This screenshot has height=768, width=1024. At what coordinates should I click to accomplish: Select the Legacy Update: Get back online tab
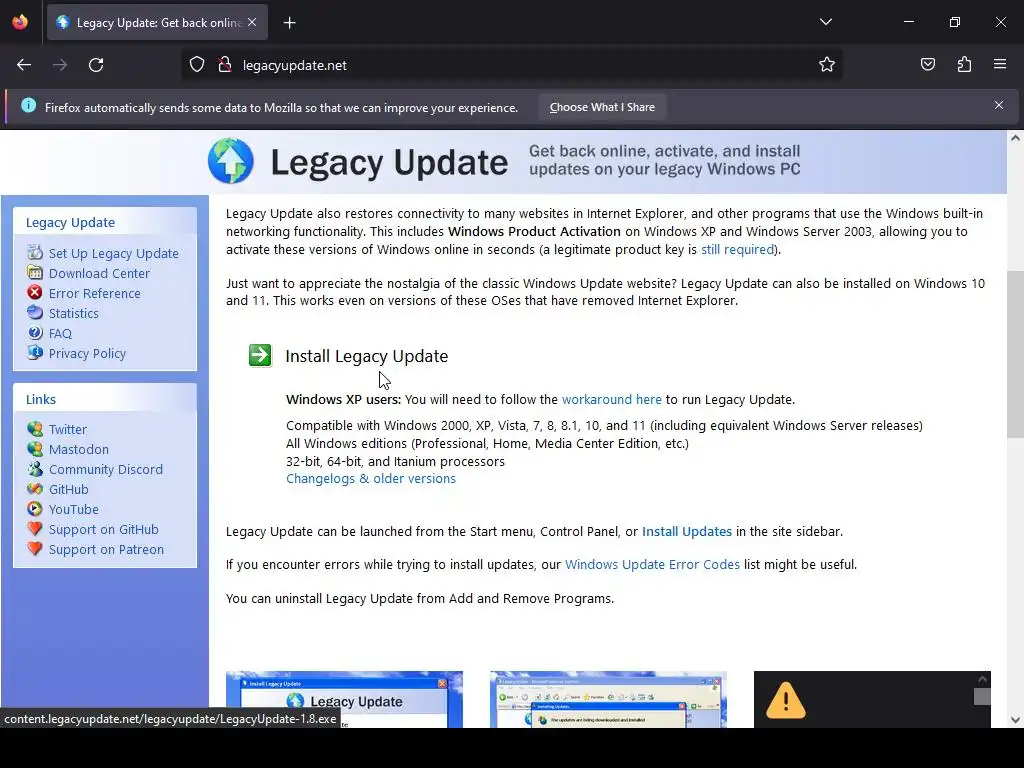click(x=157, y=23)
